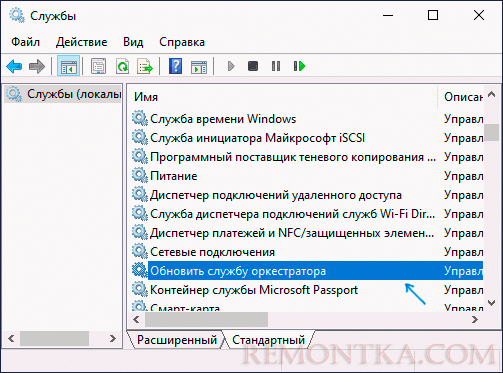Image resolution: width=503 pixels, height=373 pixels.
Task: Click gear icon beside Обновить службу оркестратора
Action: (139, 270)
